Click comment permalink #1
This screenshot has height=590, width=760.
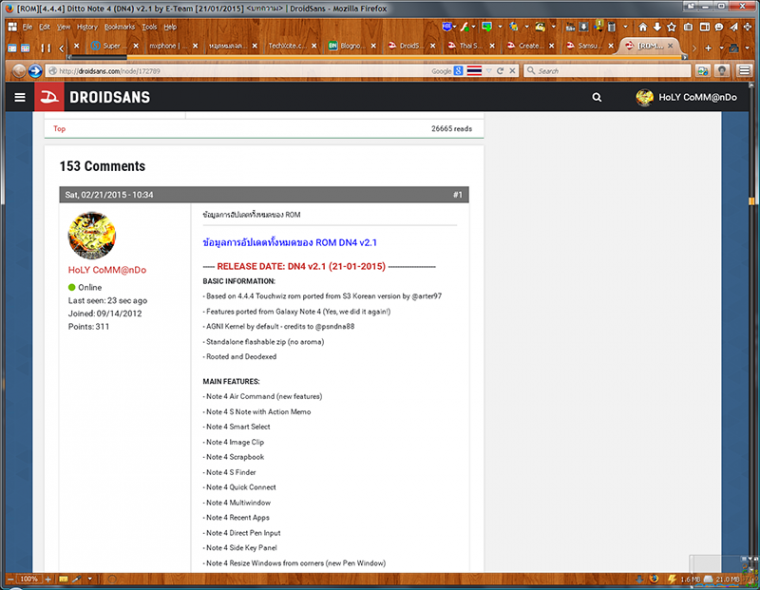point(458,195)
